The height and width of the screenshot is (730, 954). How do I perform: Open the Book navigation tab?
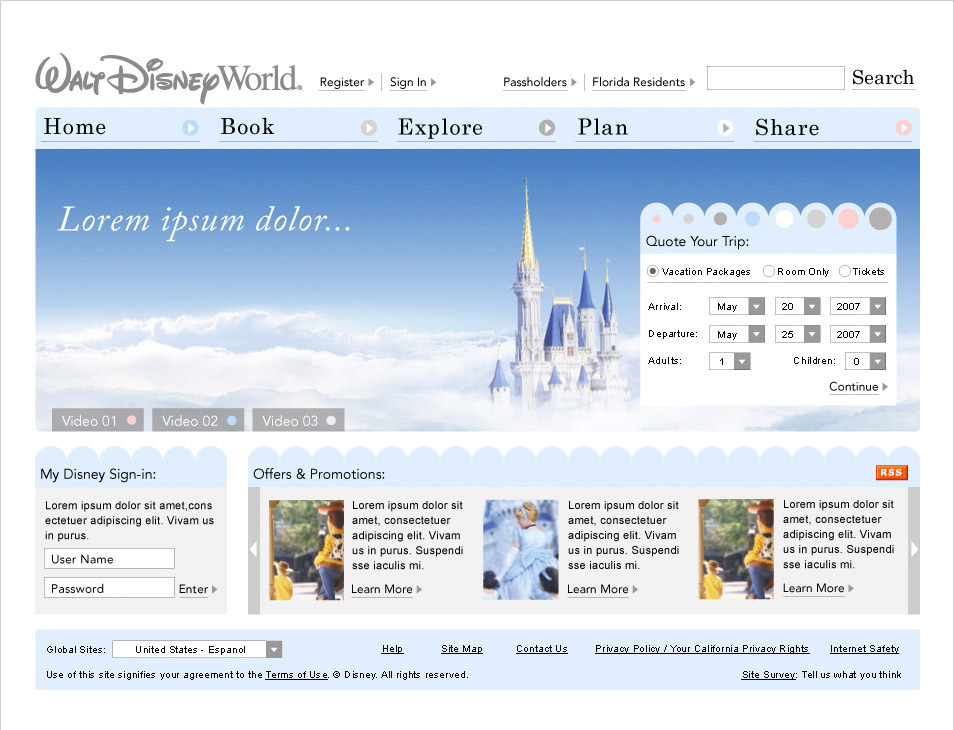coord(299,128)
